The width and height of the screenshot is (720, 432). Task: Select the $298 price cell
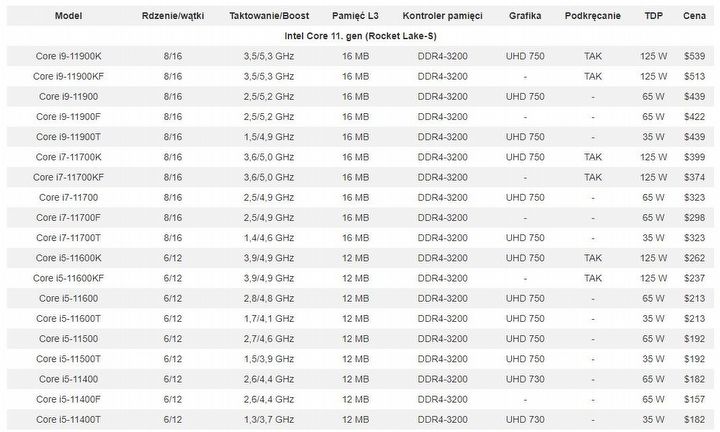click(694, 217)
